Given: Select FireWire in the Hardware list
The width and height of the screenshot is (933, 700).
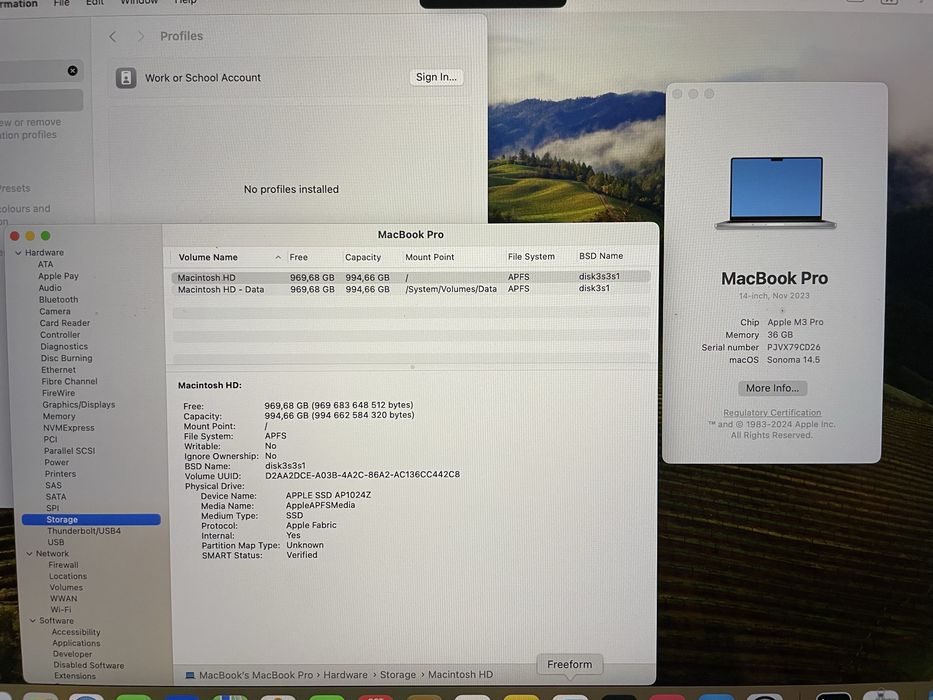Looking at the screenshot, I should (58, 393).
